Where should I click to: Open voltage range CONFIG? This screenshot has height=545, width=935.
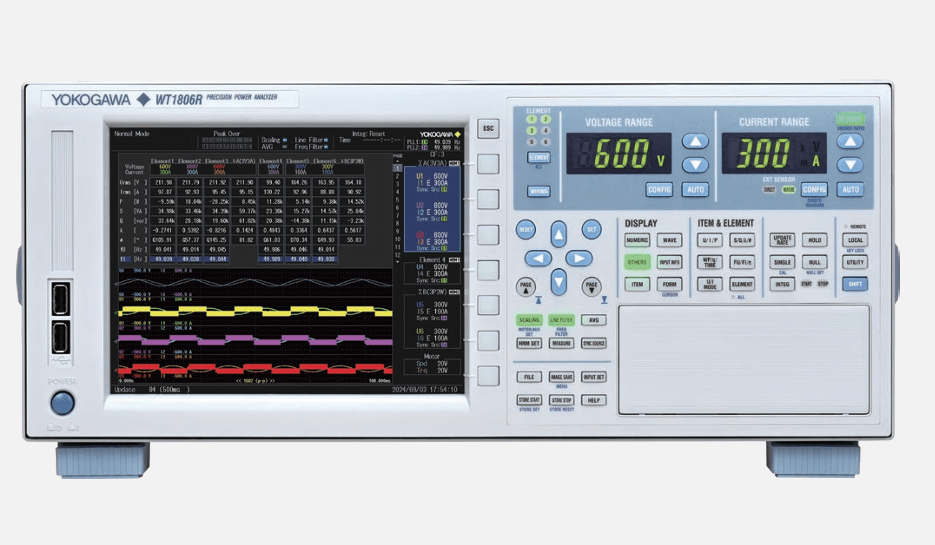(x=660, y=190)
